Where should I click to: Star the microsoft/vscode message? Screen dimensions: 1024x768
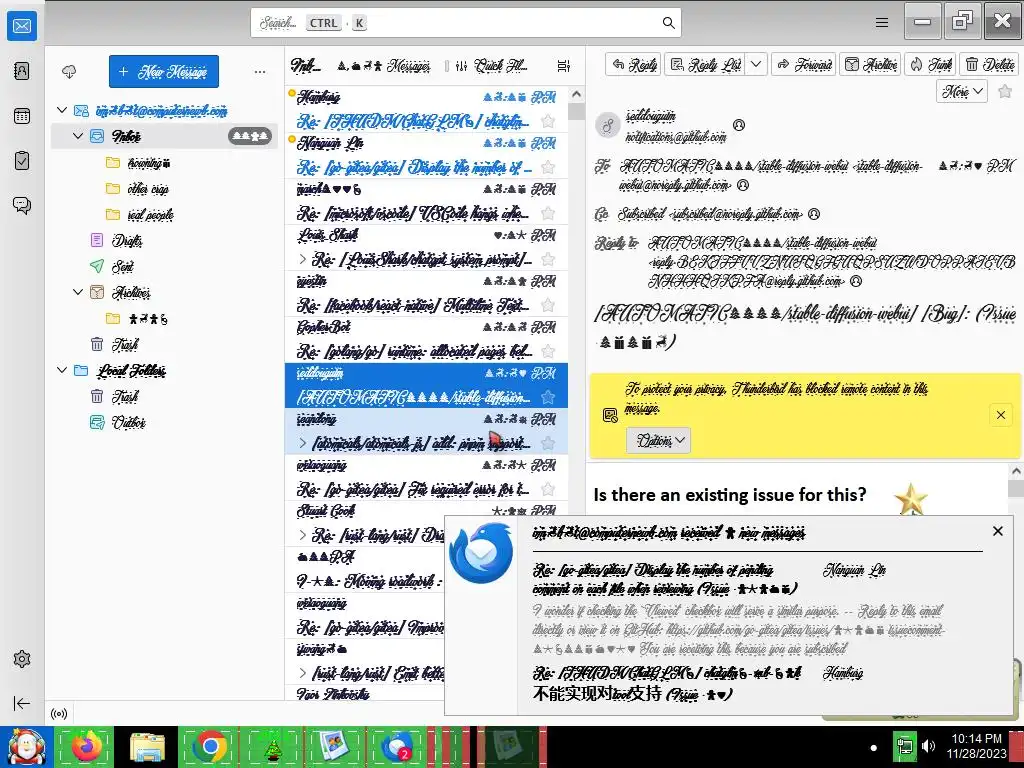click(548, 213)
